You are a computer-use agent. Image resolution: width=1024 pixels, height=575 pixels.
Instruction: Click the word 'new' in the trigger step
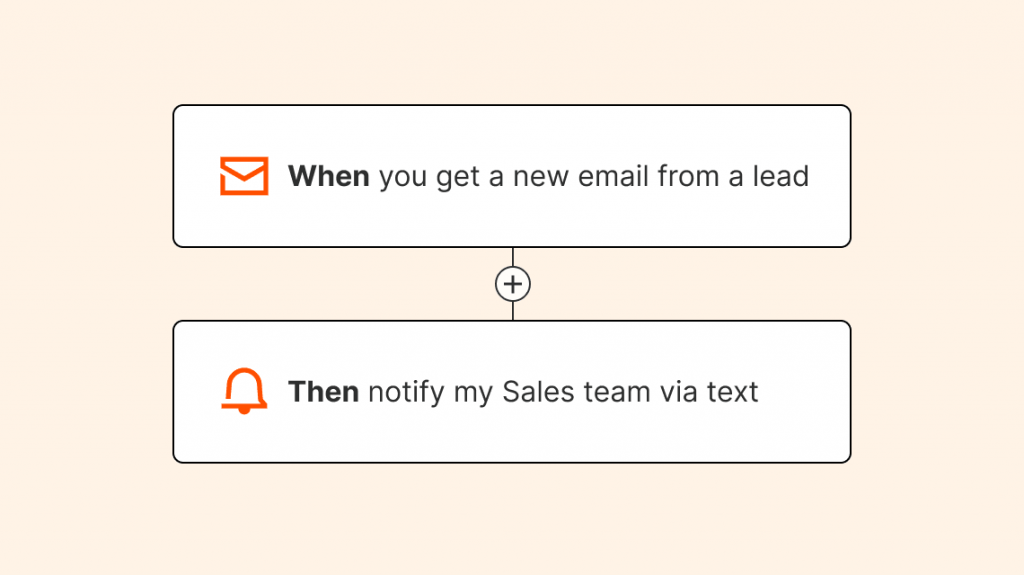click(541, 177)
